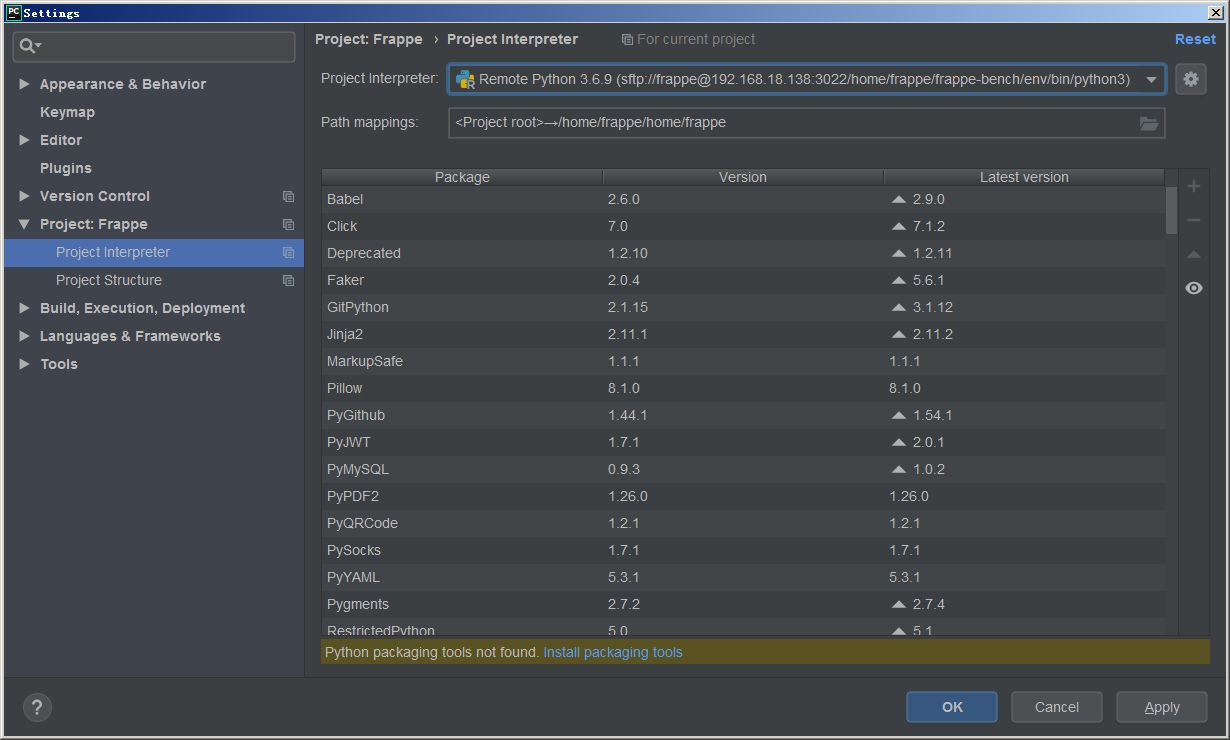Click version 1.44.1 of PyGithub

pos(627,415)
